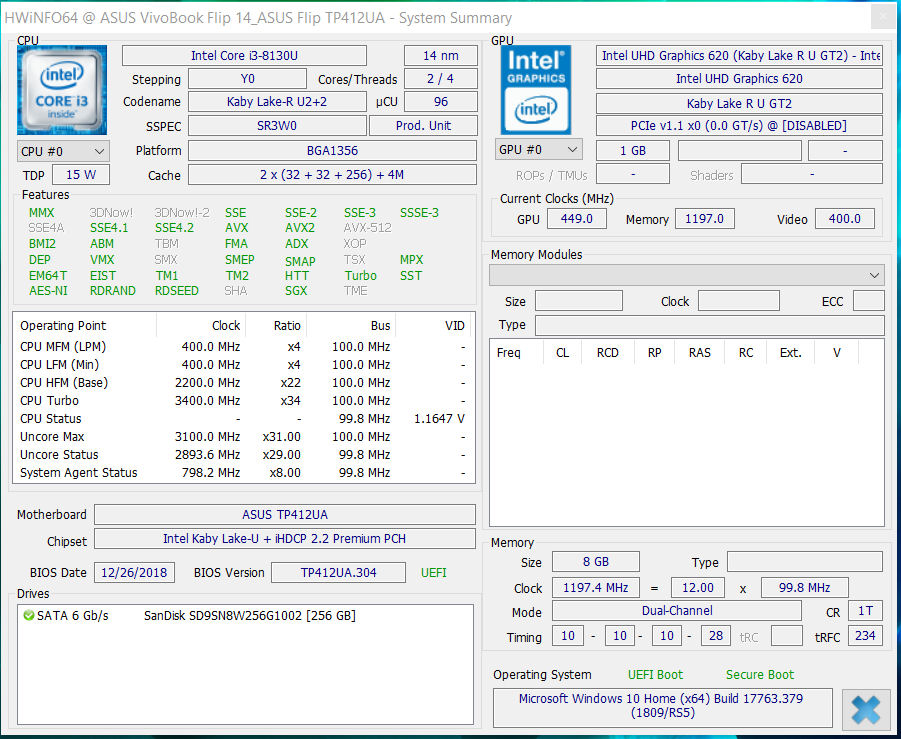Click the CPU Status voltage 1.1647 V

pos(439,419)
